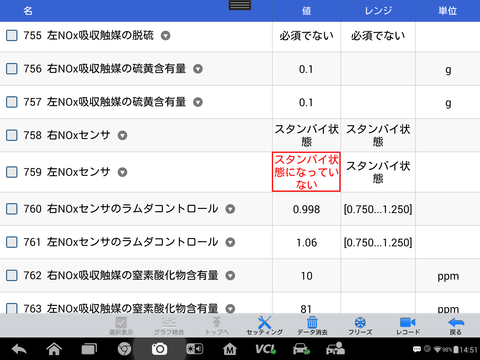Tap the top drag handle bar
This screenshot has height=360, width=480.
[240, 5]
